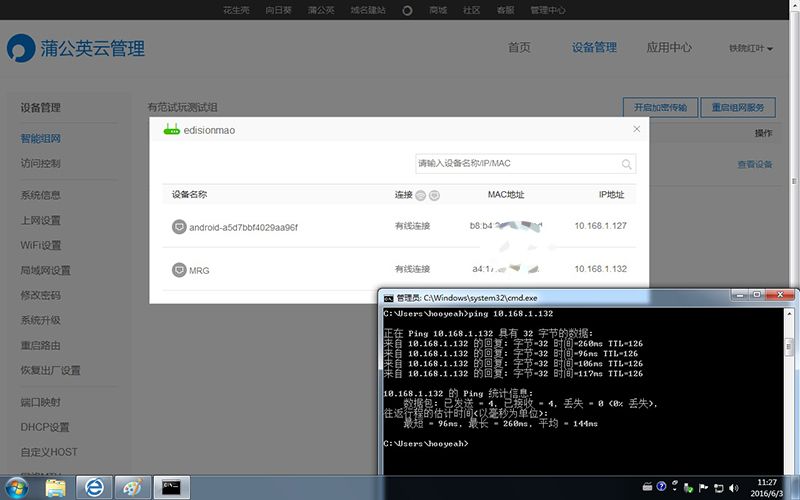The height and width of the screenshot is (500, 800).
Task: Open the 应用中心 tab
Action: (669, 48)
